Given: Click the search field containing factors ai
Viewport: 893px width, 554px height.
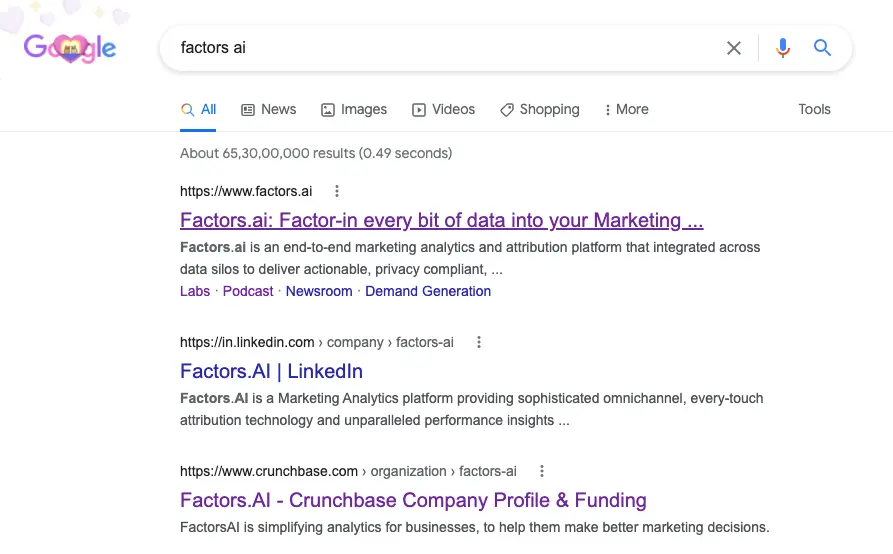Looking at the screenshot, I should 444,48.
